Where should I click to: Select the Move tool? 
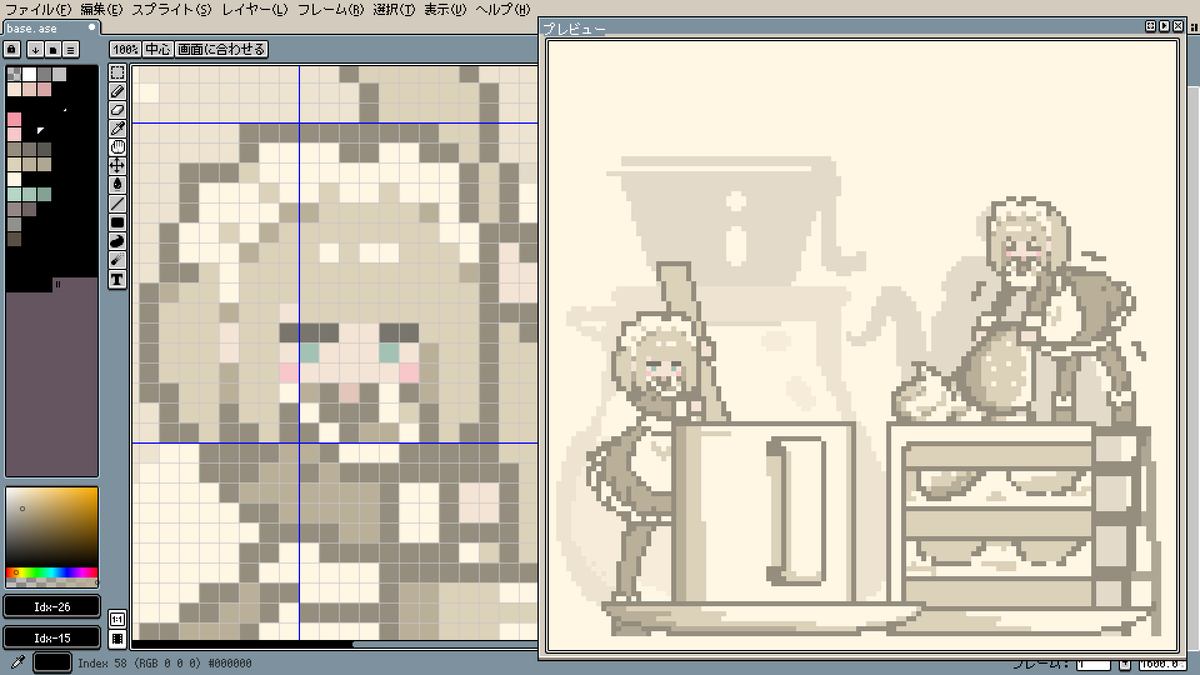point(117,166)
